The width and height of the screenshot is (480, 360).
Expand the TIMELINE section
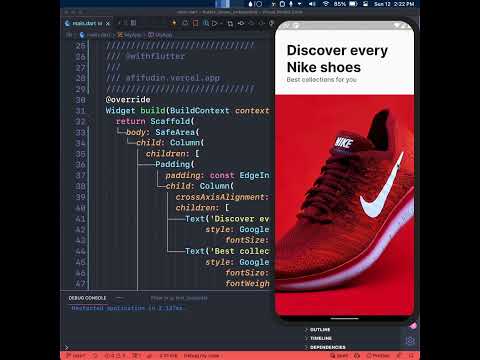(x=318, y=338)
